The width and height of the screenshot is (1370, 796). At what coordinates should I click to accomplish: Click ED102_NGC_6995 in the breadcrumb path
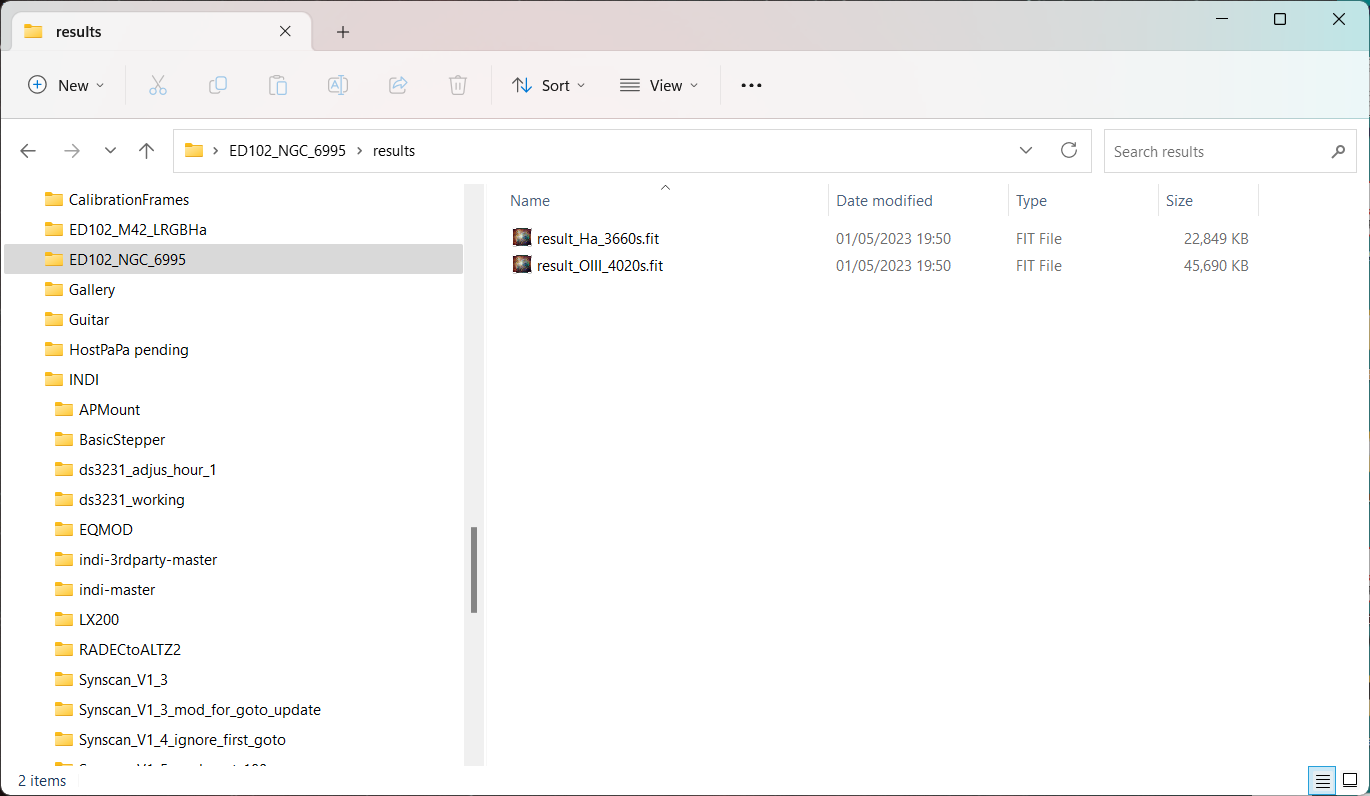pos(287,151)
